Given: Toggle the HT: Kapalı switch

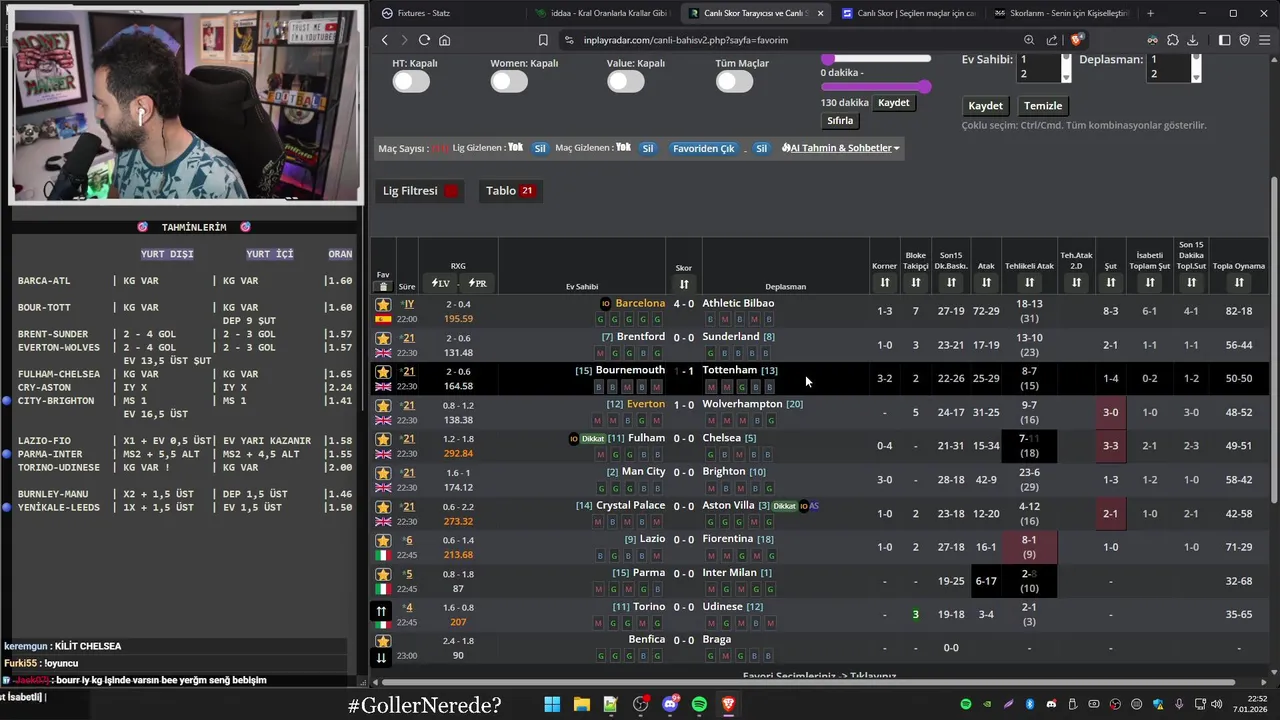Looking at the screenshot, I should [411, 82].
